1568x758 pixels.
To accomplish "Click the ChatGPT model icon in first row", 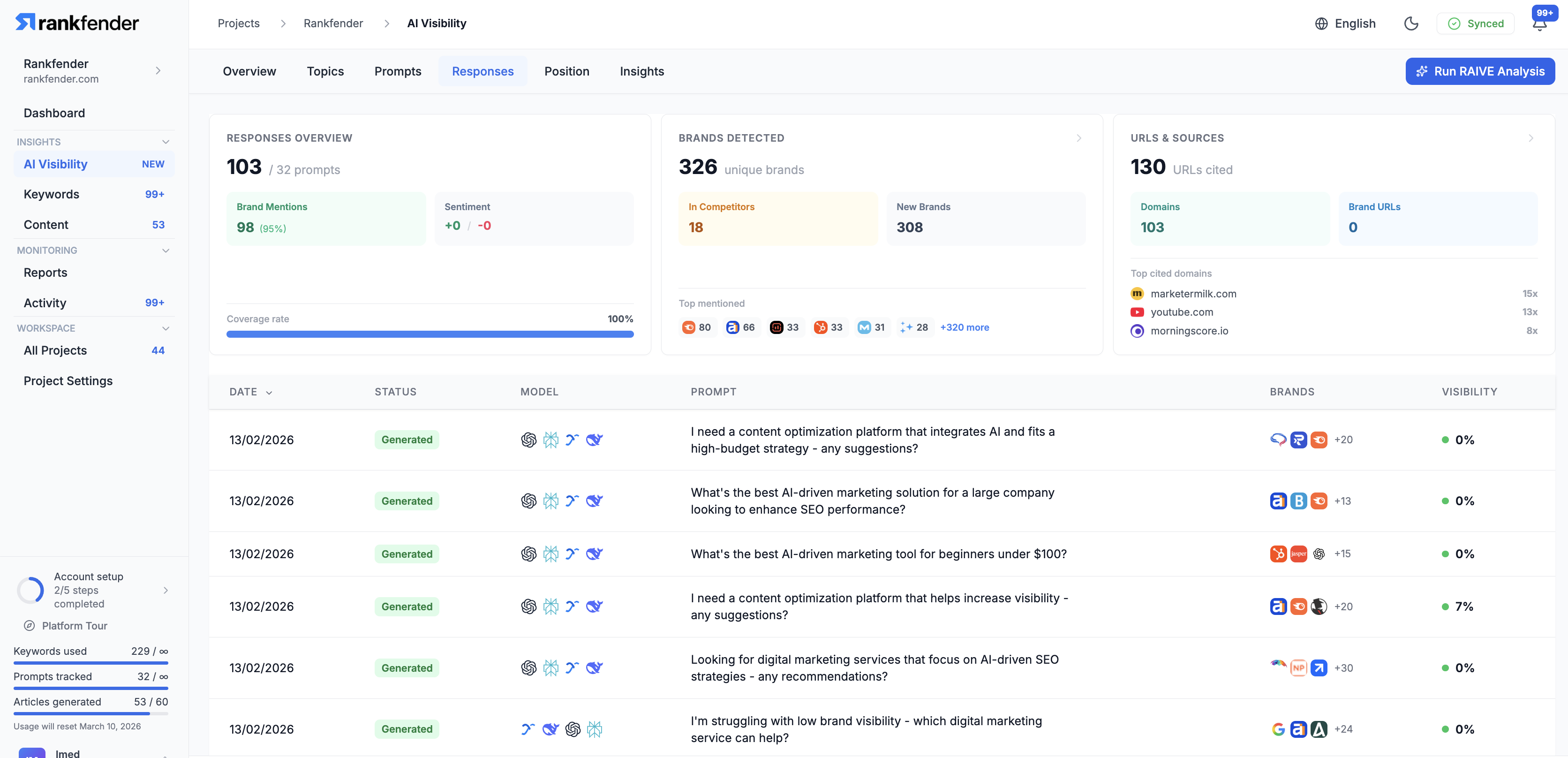I will [528, 440].
